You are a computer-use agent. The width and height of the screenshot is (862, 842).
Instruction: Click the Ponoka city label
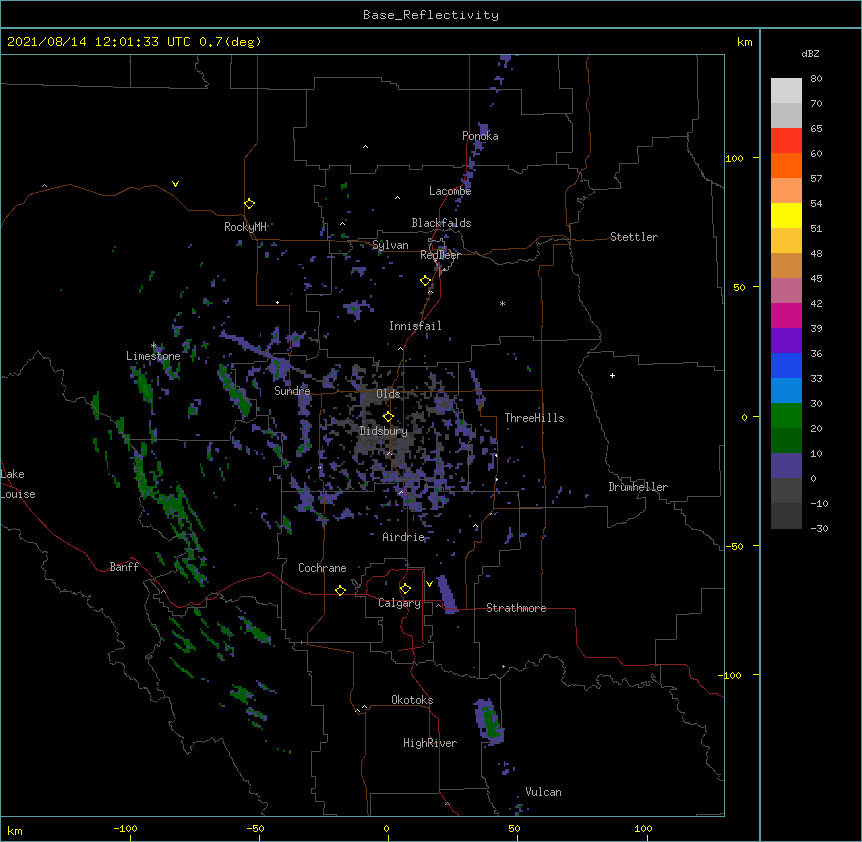(480, 136)
